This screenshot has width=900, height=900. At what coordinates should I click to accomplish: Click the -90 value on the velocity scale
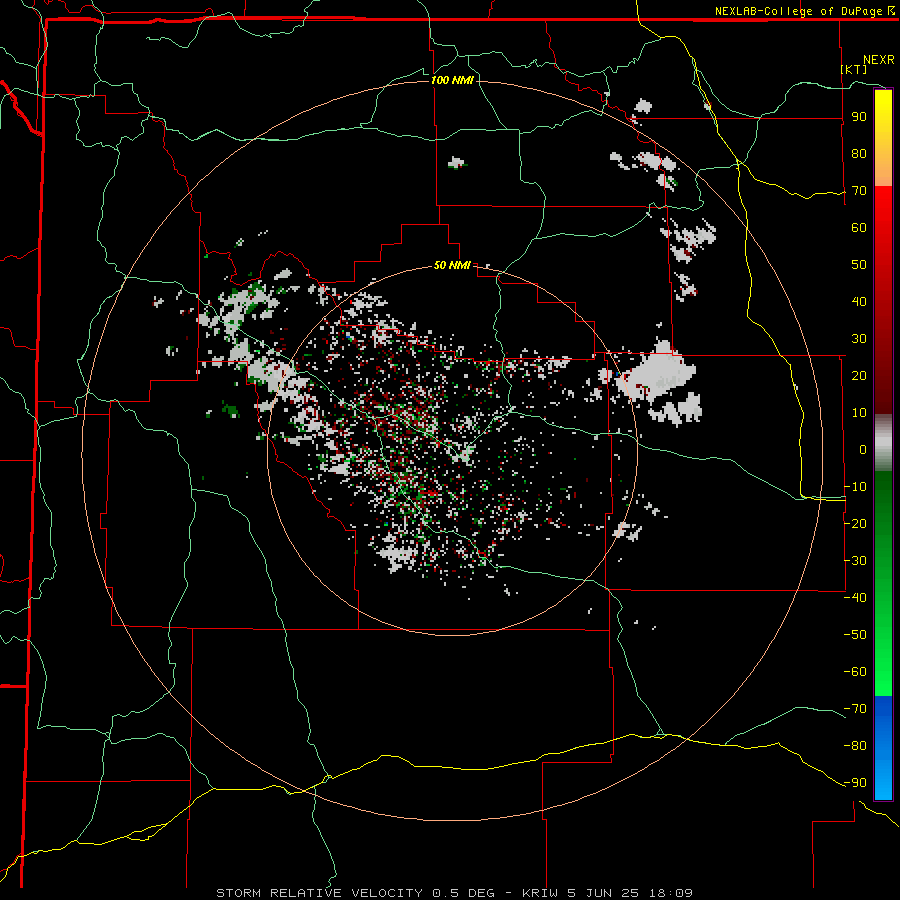(855, 782)
